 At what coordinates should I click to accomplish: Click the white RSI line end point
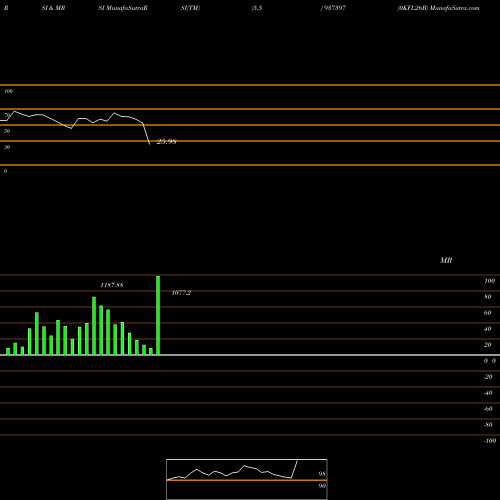[x=149, y=144]
